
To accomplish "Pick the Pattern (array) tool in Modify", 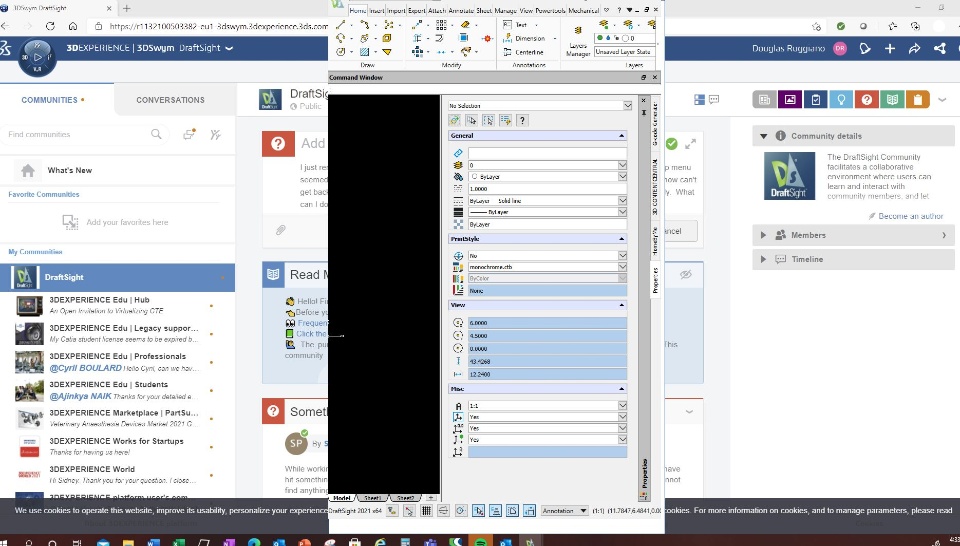I will tap(441, 24).
